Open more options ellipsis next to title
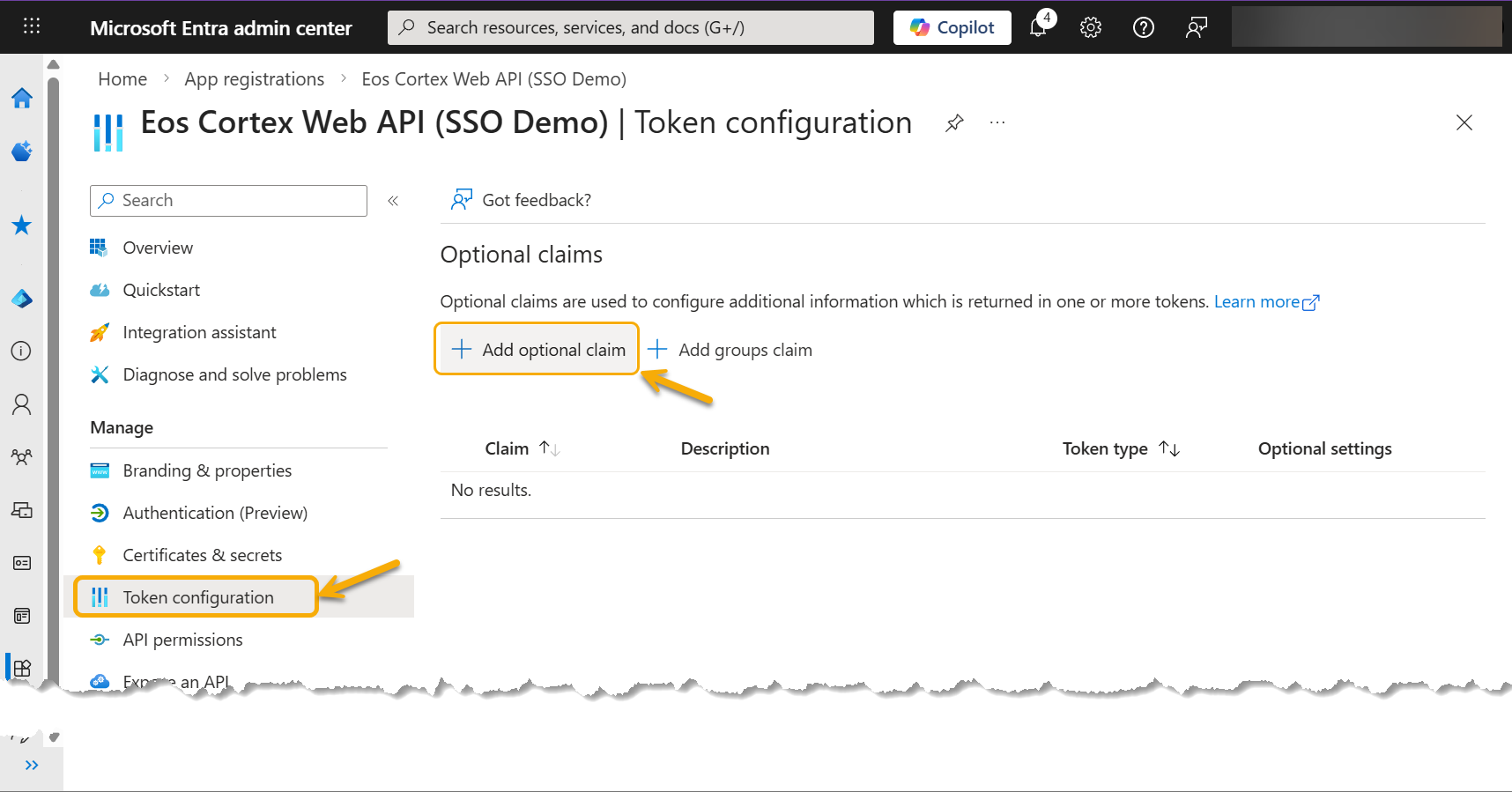Image resolution: width=1512 pixels, height=792 pixels. point(997,122)
